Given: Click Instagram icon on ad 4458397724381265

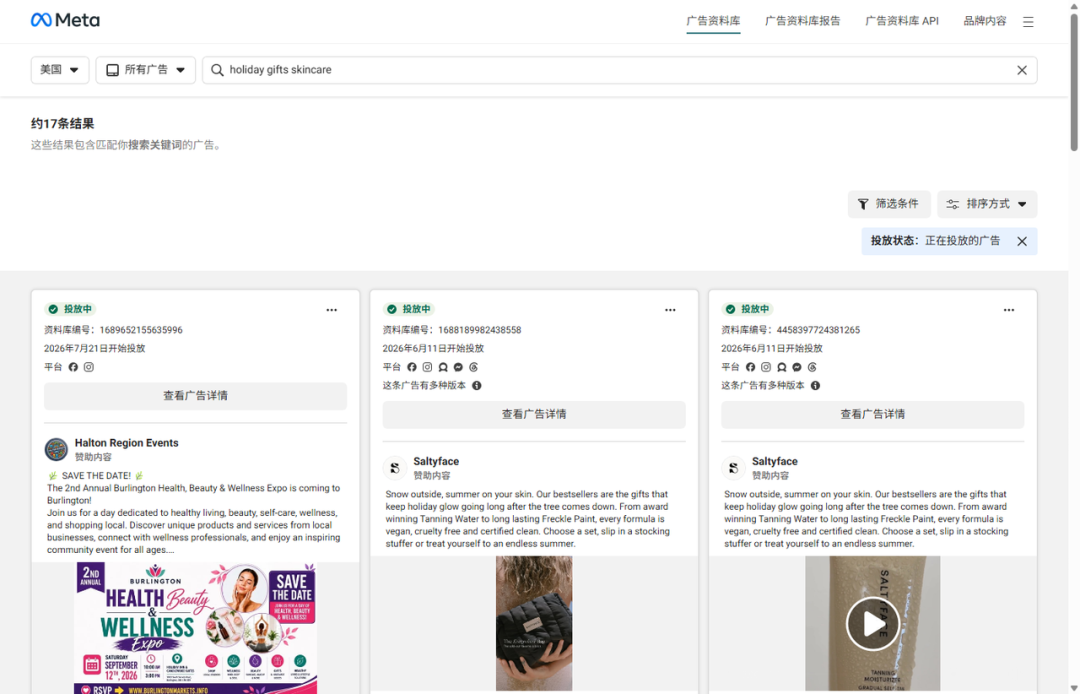Looking at the screenshot, I should point(766,367).
